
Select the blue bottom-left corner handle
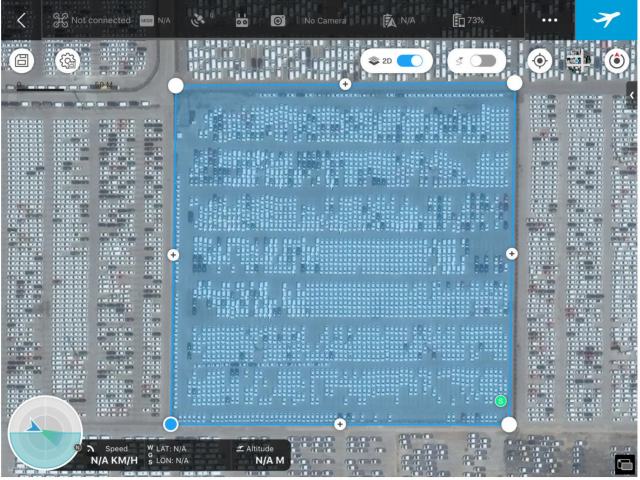click(171, 424)
